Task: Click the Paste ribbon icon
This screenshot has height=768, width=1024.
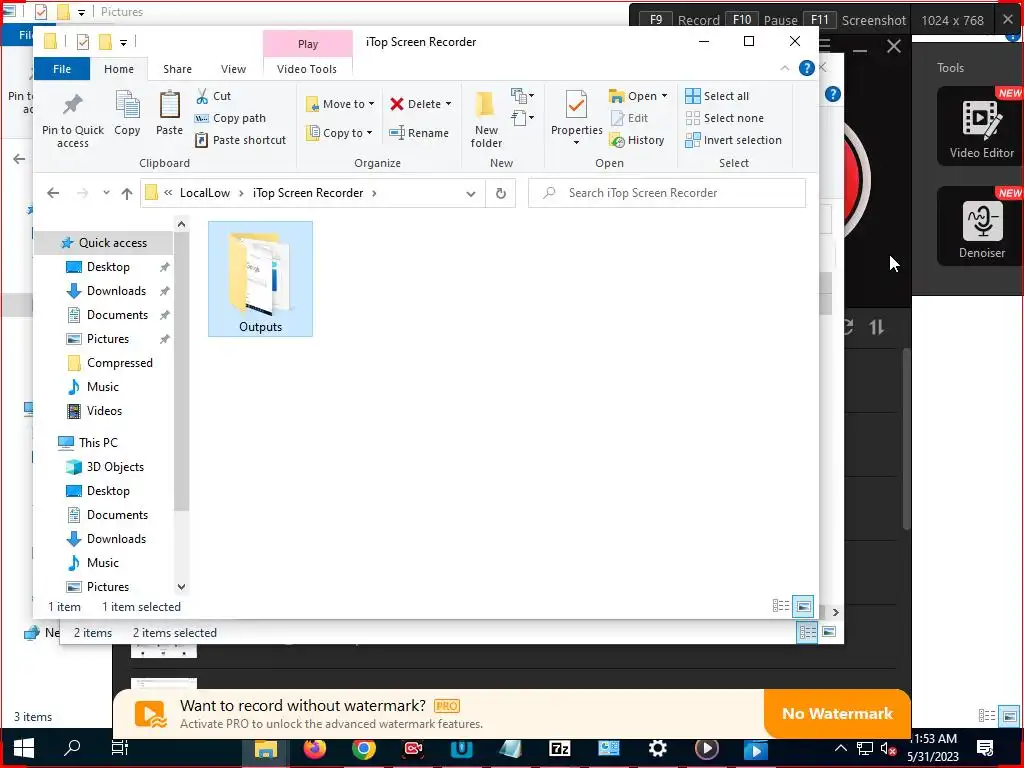Action: pyautogui.click(x=169, y=113)
